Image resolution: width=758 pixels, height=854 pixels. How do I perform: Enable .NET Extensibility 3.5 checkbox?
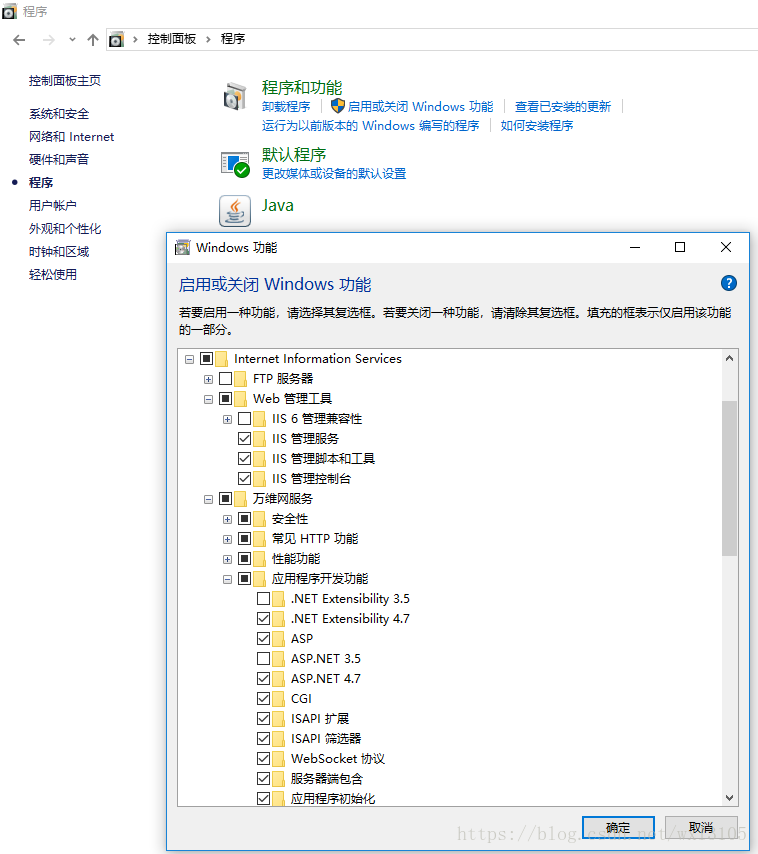[264, 599]
